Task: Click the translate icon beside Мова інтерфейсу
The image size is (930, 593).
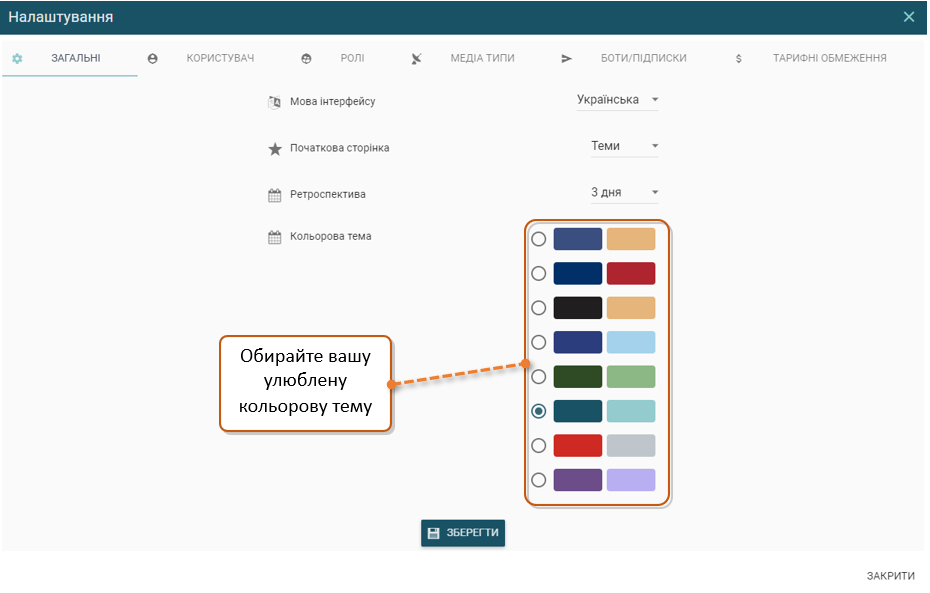Action: point(275,102)
